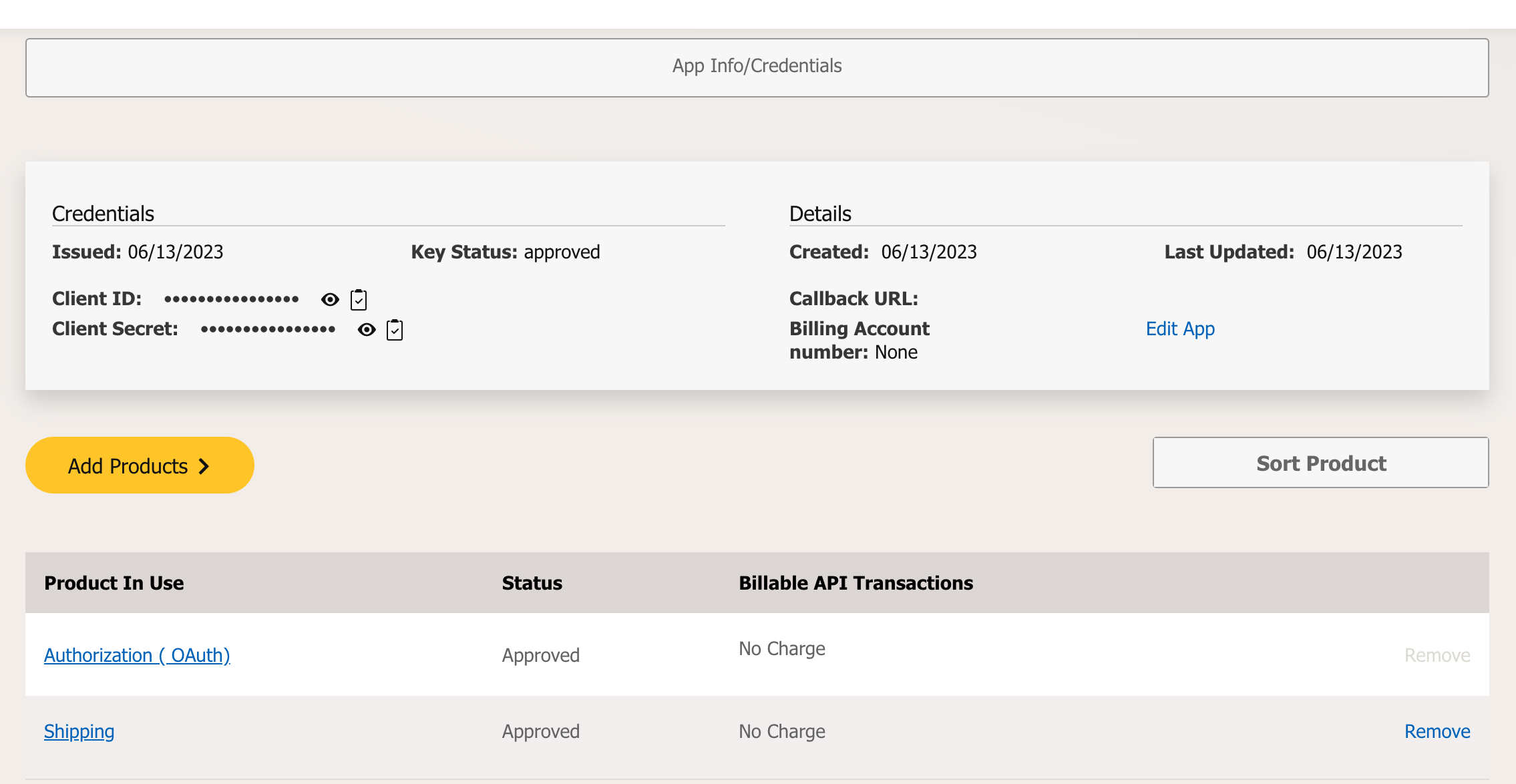Click the chevron arrow in Add Products

click(x=204, y=466)
